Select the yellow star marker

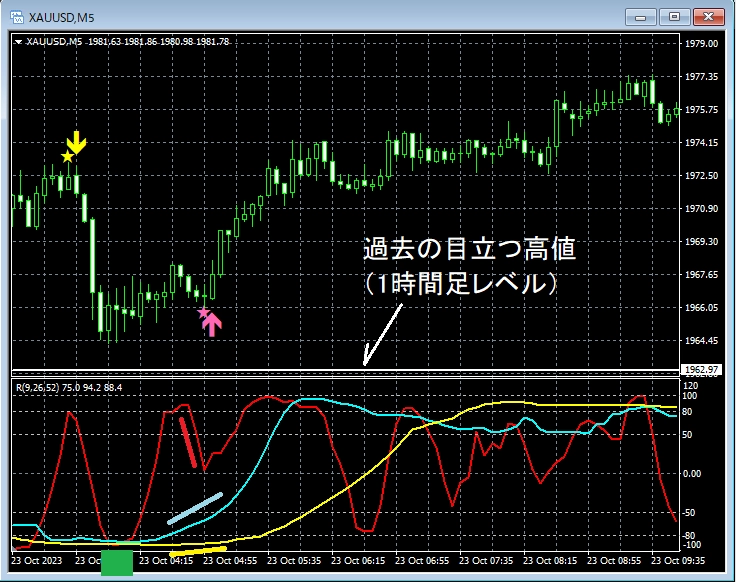point(67,157)
